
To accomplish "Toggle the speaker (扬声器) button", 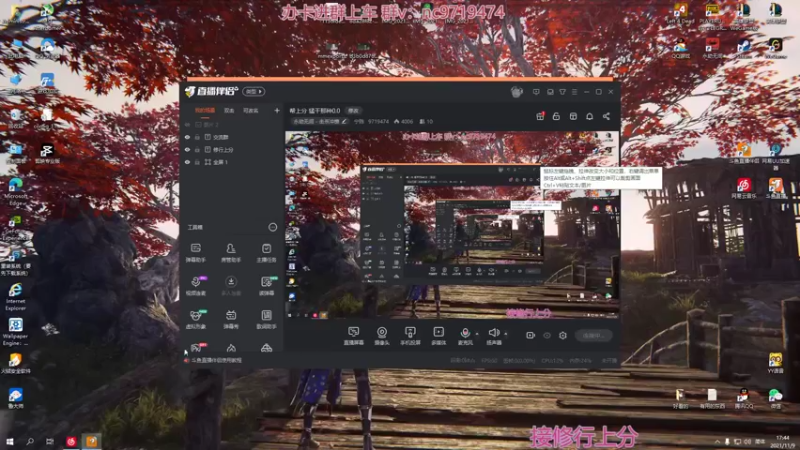I will coord(493,336).
